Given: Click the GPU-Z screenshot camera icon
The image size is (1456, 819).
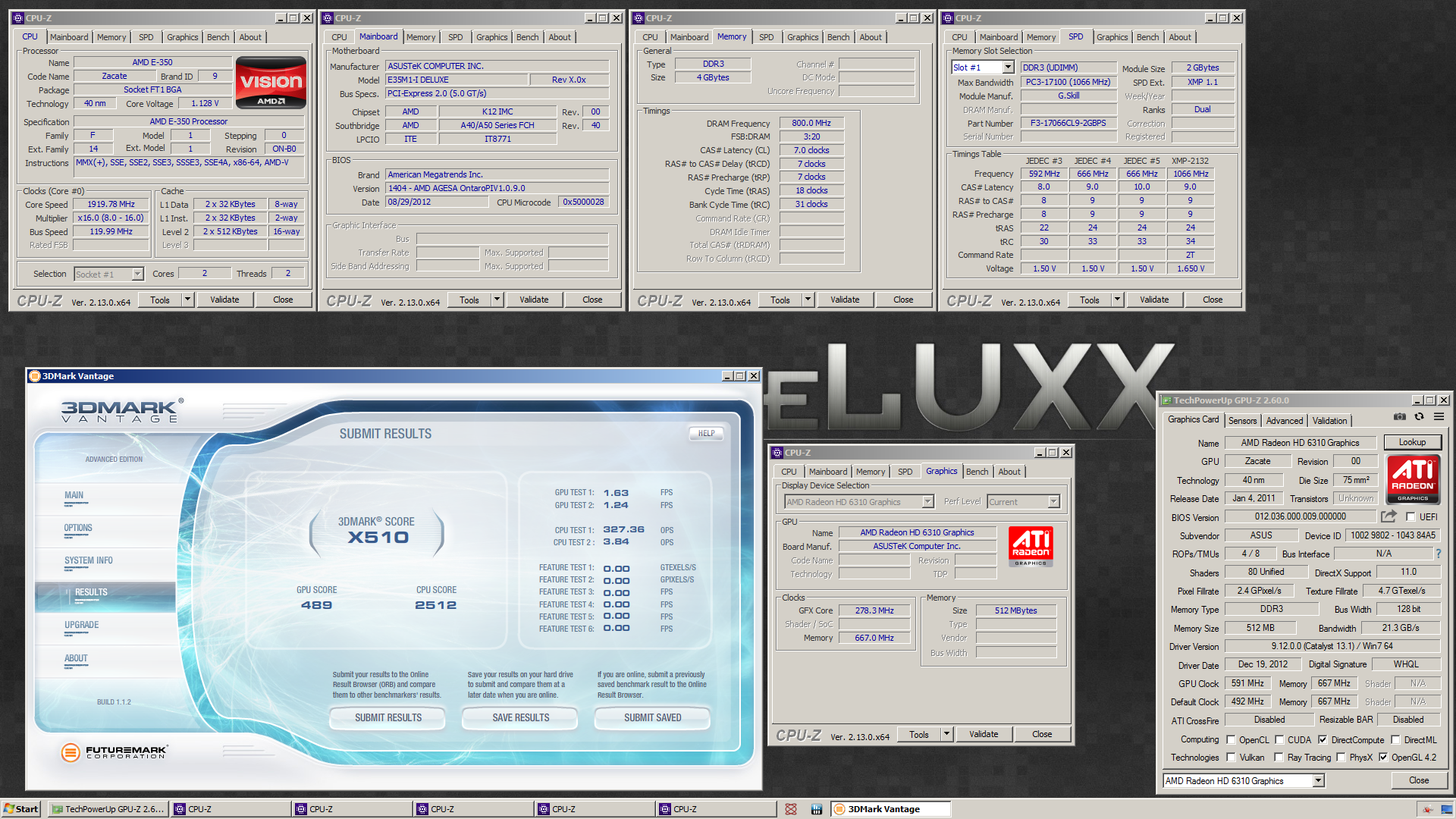Looking at the screenshot, I should click(x=1400, y=416).
